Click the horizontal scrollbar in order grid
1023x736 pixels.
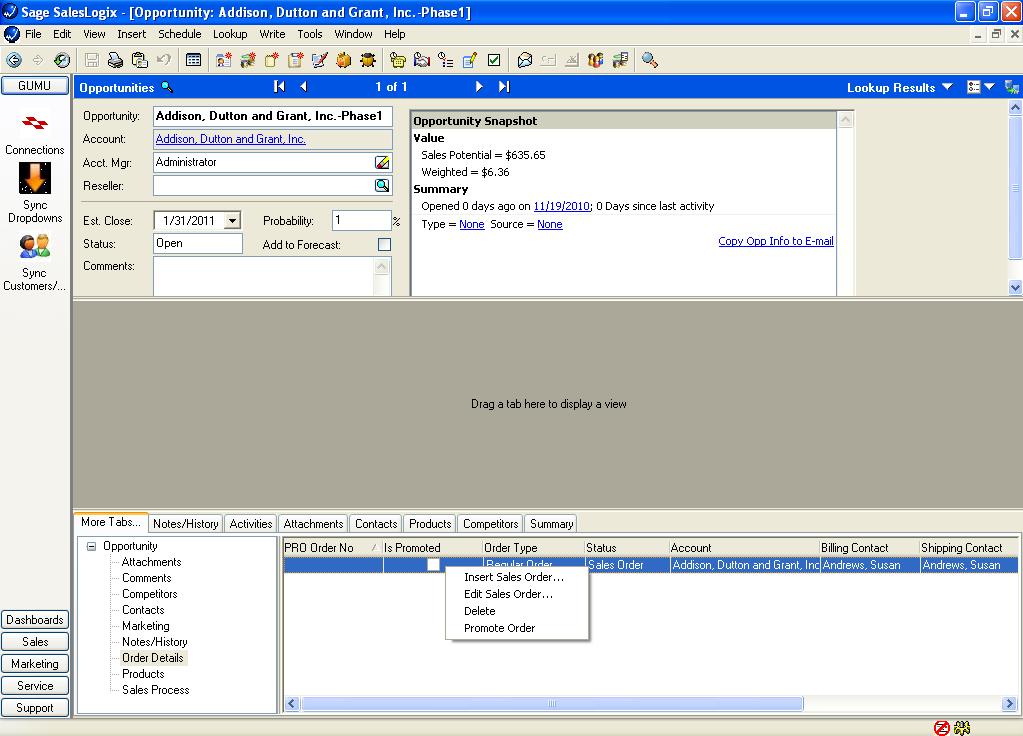[552, 703]
